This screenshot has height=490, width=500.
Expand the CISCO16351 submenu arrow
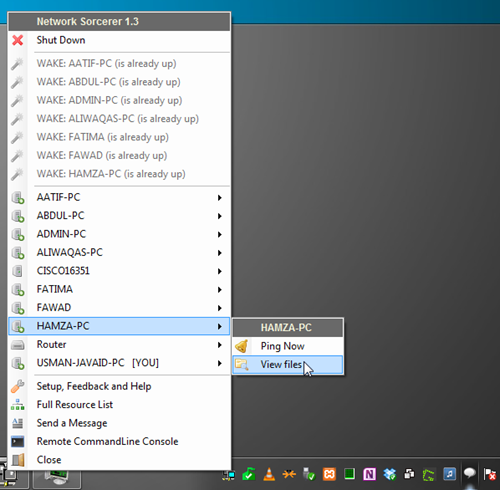[x=219, y=271]
